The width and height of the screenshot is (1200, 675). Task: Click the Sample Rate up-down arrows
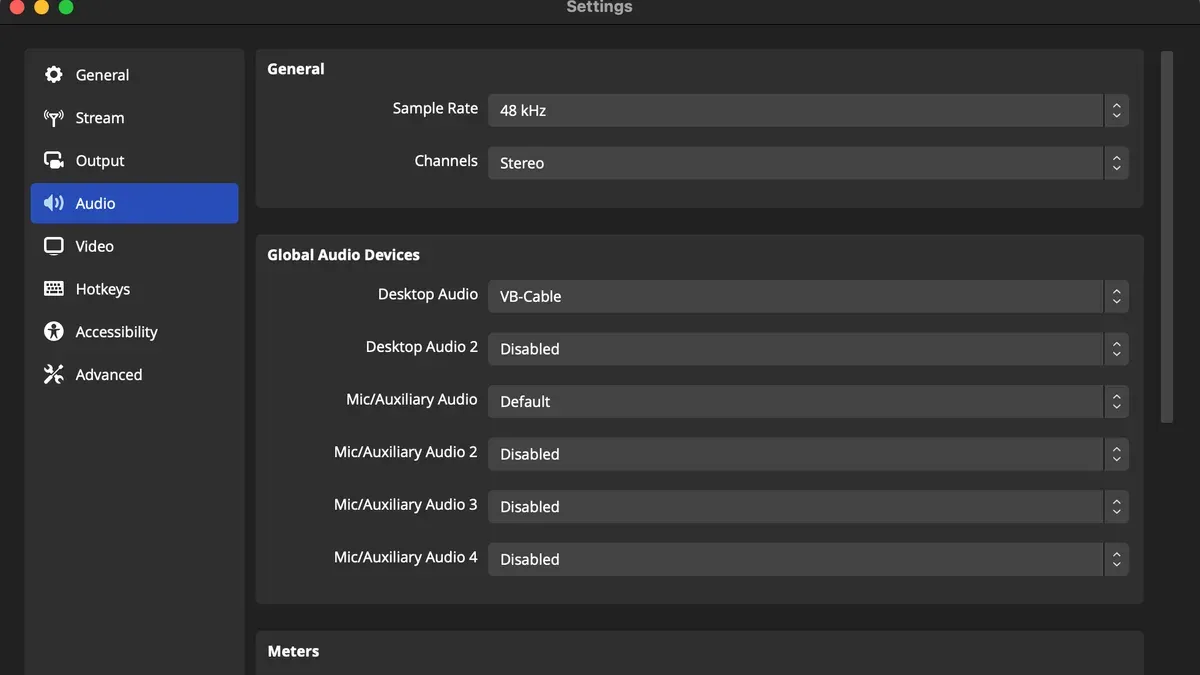click(1116, 110)
